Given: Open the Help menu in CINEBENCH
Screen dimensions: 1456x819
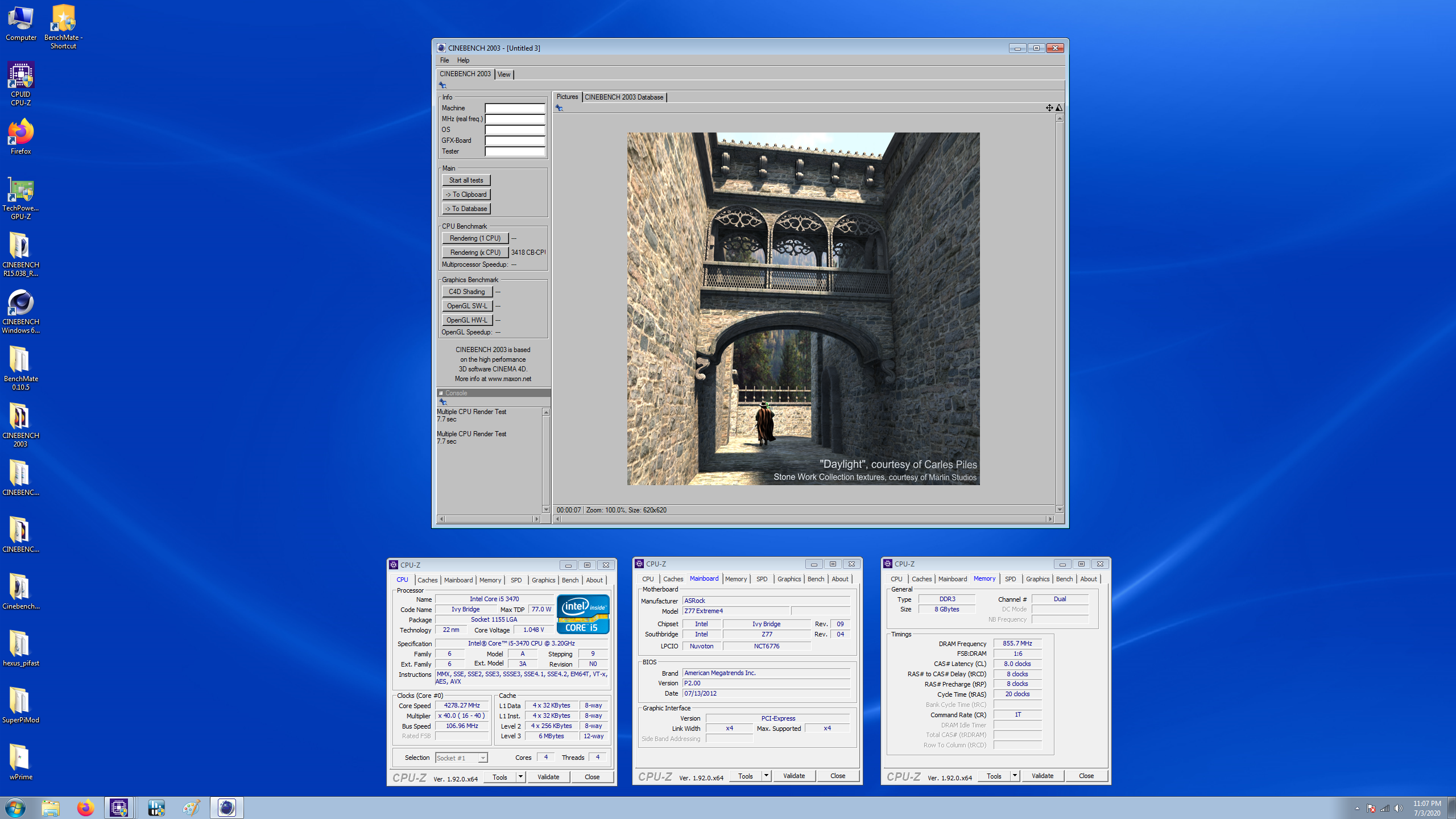Looking at the screenshot, I should tap(463, 60).
